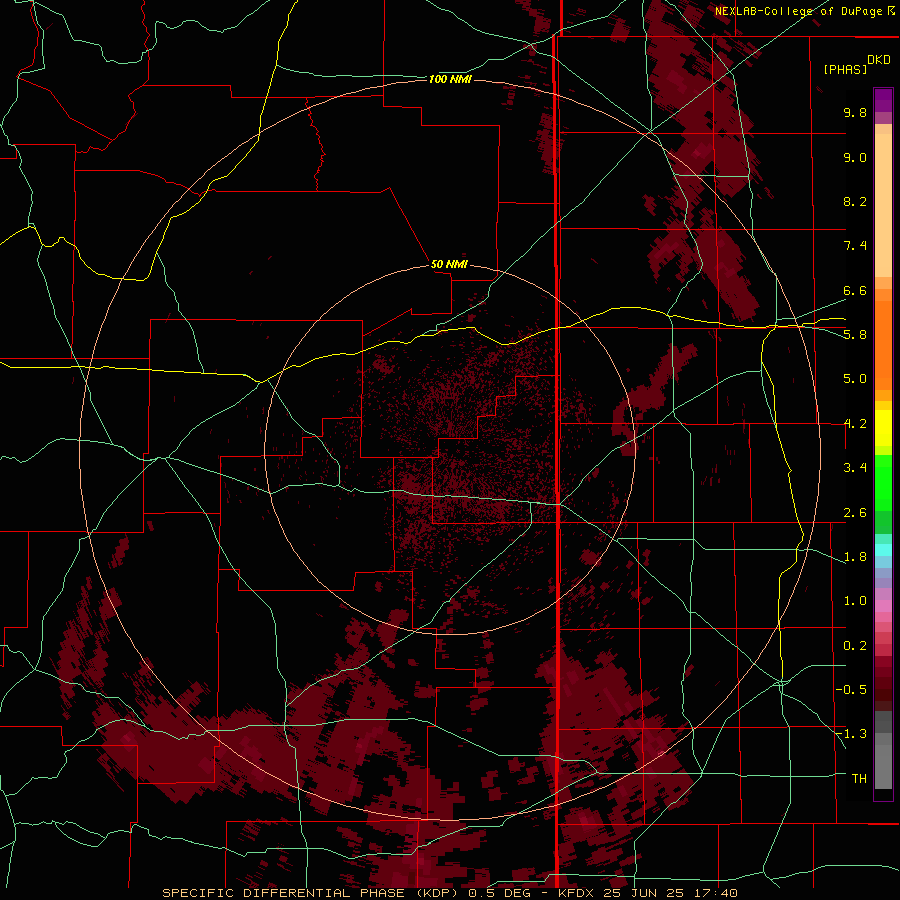
Task: Click the 100 NMI range ring label
Action: pos(450,79)
